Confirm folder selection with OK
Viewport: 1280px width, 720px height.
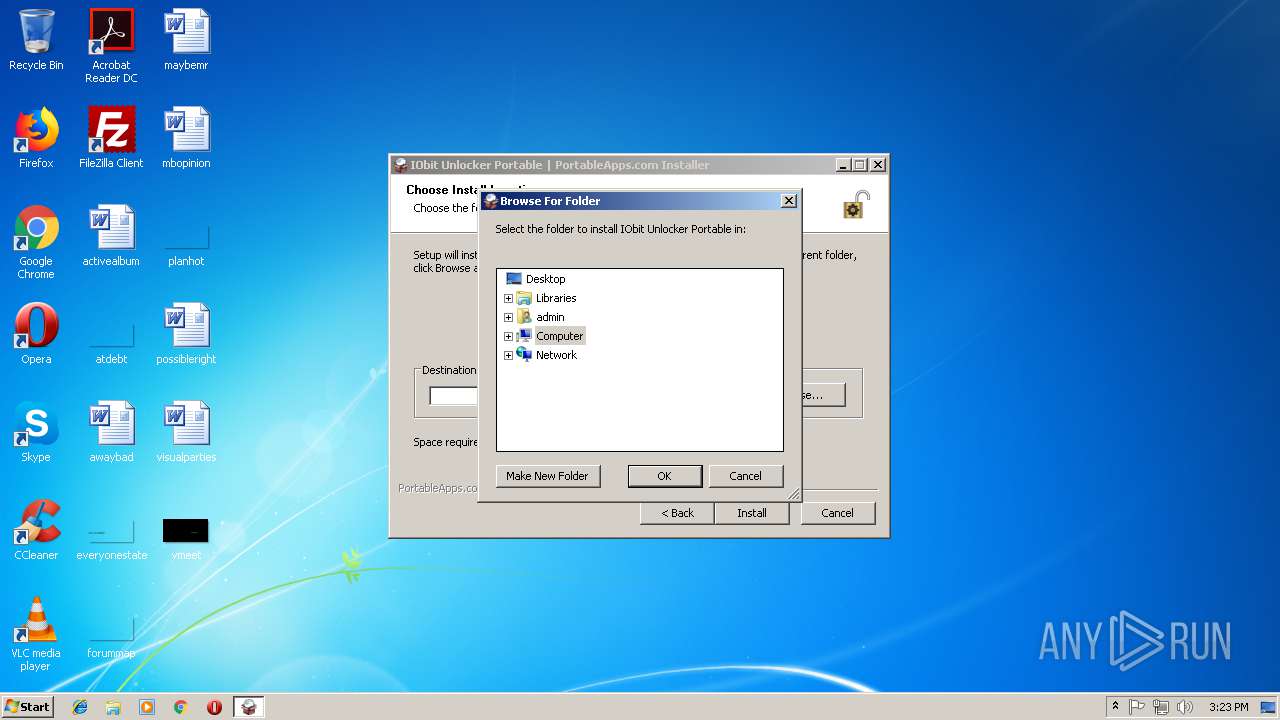click(x=664, y=476)
